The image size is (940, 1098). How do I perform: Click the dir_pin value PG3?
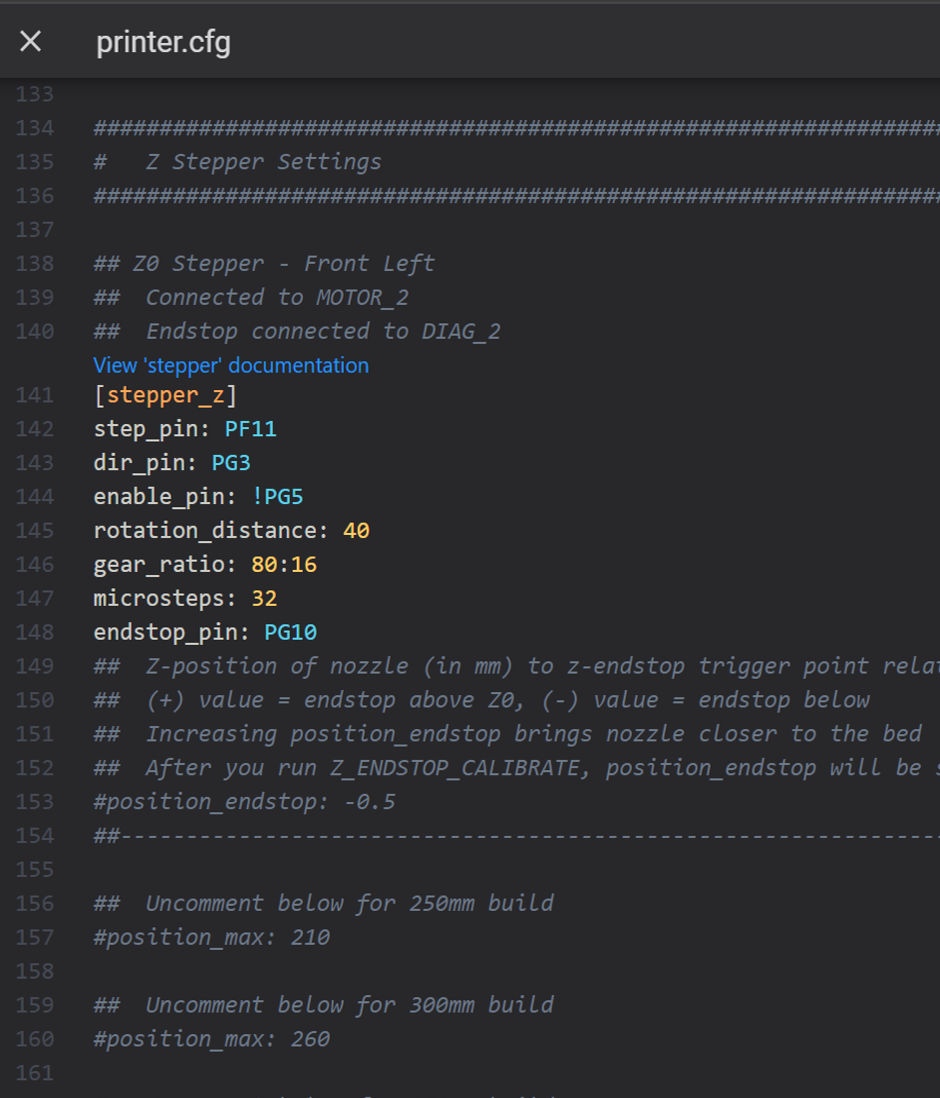(231, 463)
